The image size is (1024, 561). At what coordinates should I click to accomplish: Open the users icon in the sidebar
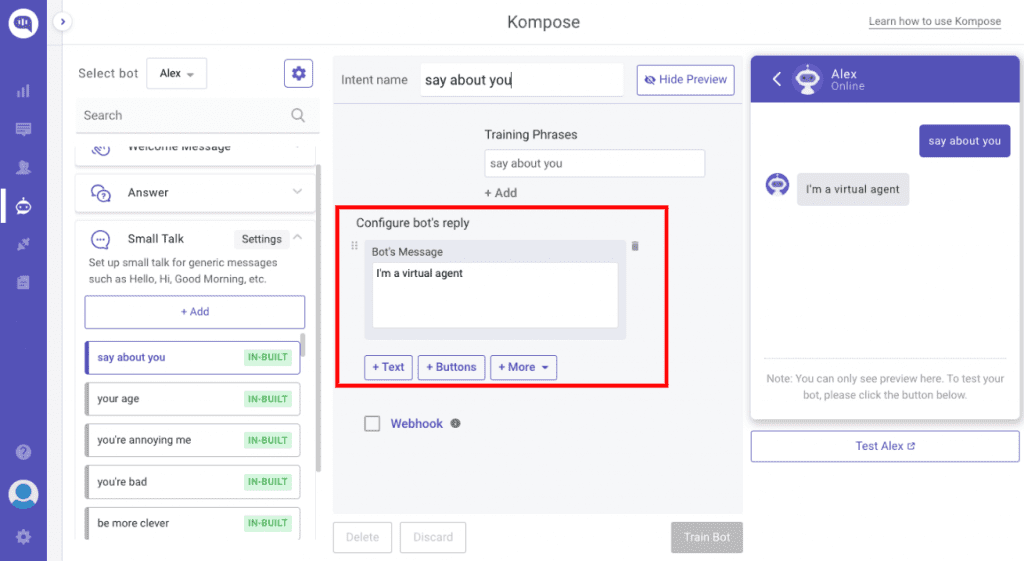point(23,167)
